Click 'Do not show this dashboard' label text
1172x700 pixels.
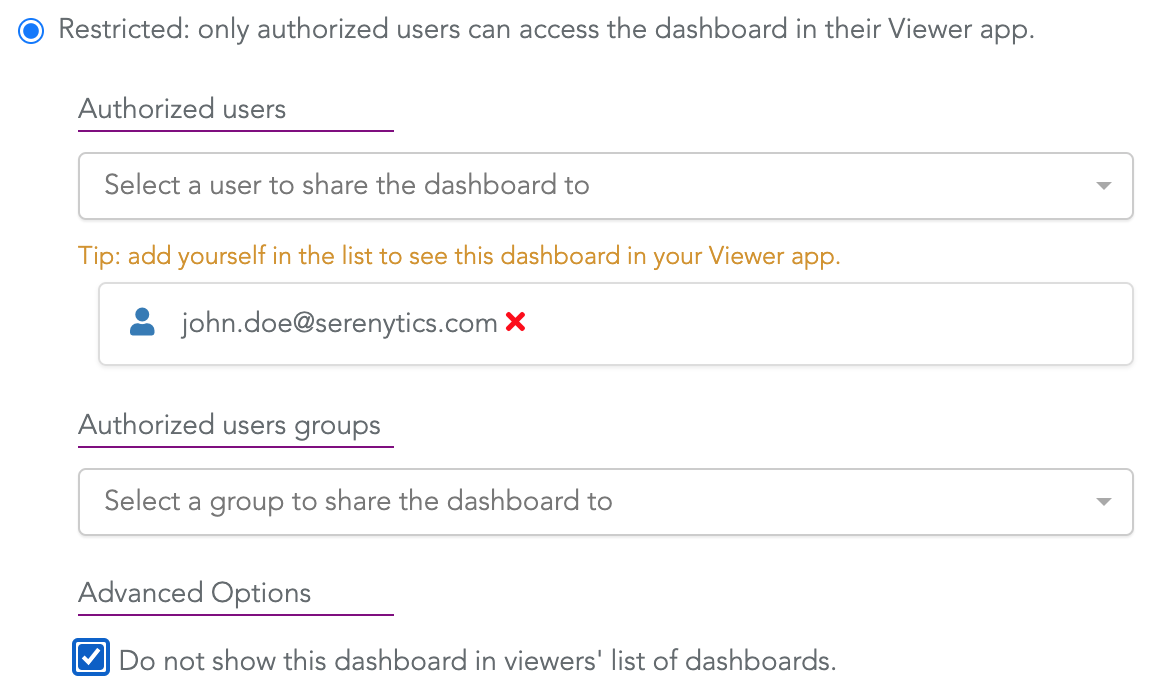pyautogui.click(x=478, y=660)
